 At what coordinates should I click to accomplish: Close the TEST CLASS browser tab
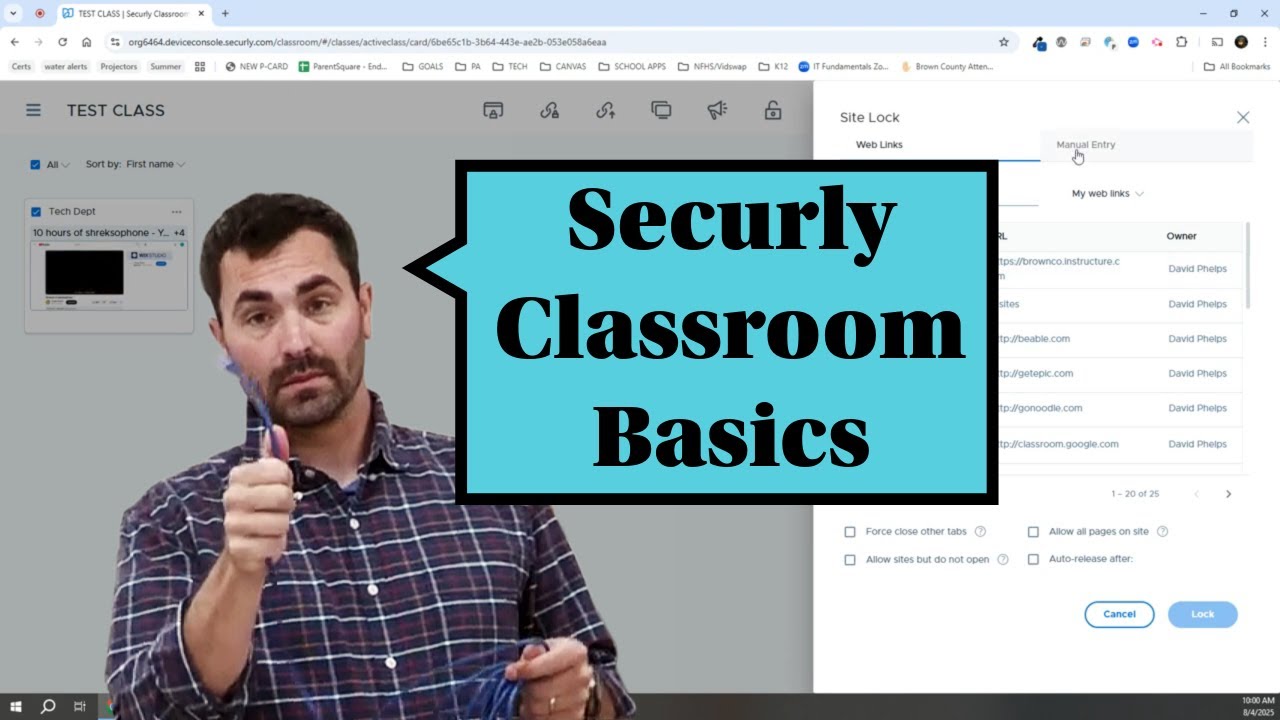200,14
